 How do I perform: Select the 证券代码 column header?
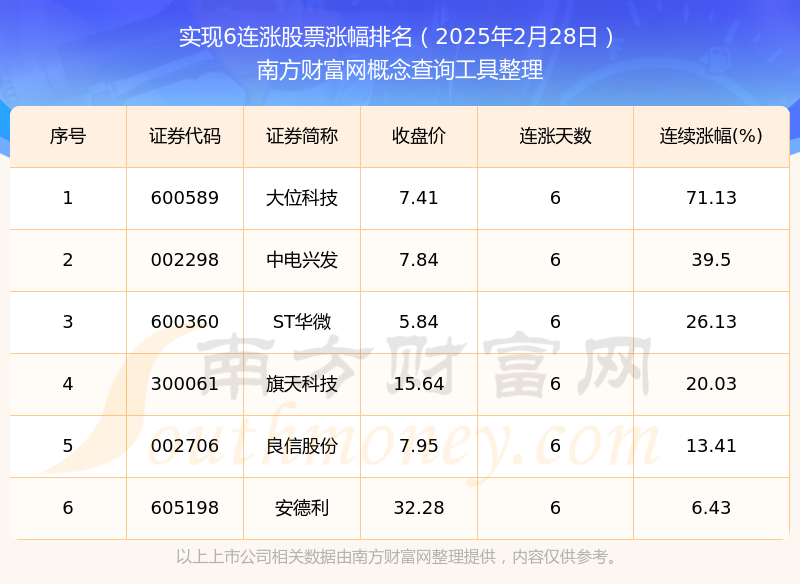point(185,136)
